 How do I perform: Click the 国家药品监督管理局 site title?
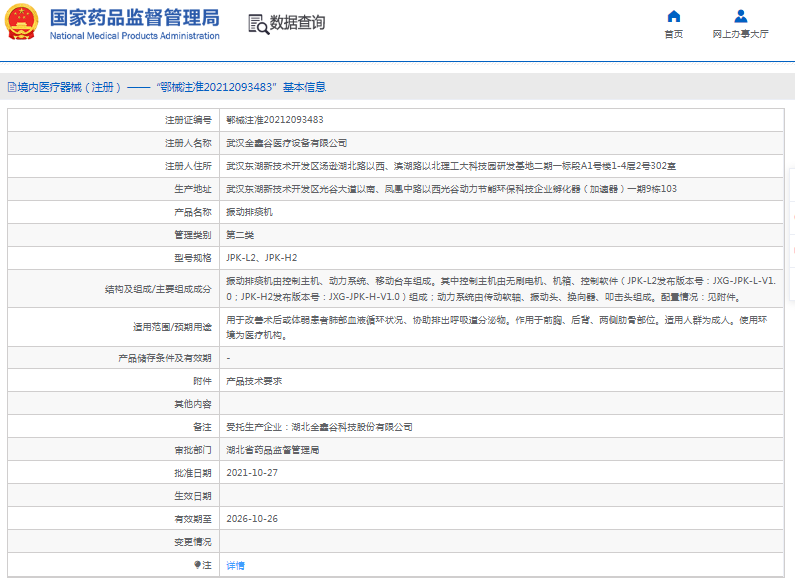[134, 17]
